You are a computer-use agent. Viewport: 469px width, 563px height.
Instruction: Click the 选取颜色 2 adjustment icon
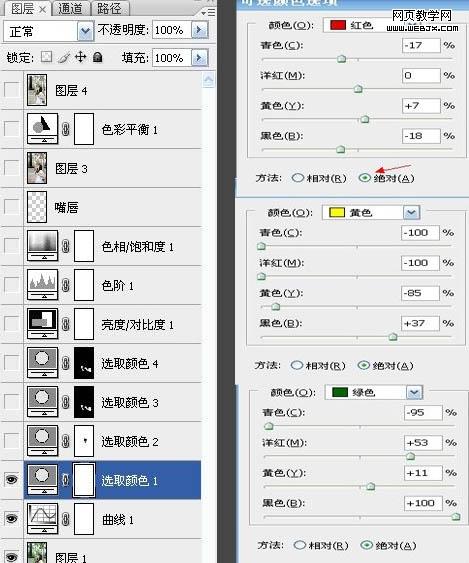pos(42,441)
